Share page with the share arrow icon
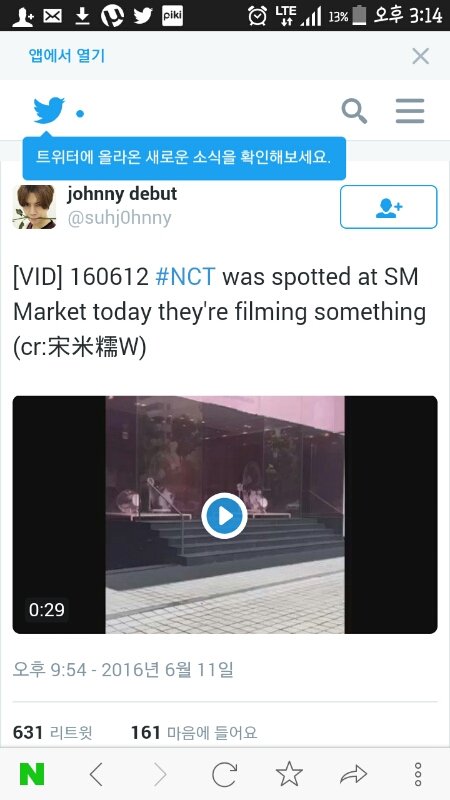The width and height of the screenshot is (450, 800). click(x=354, y=774)
